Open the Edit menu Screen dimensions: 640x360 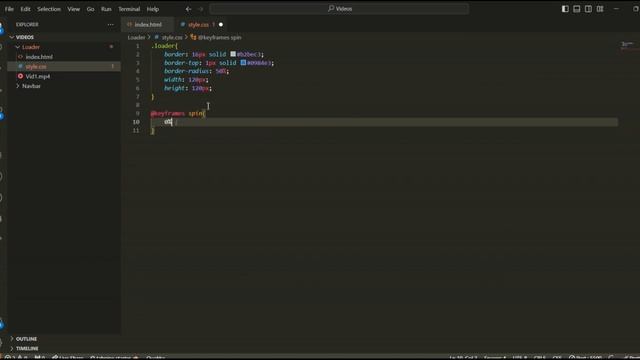25,9
